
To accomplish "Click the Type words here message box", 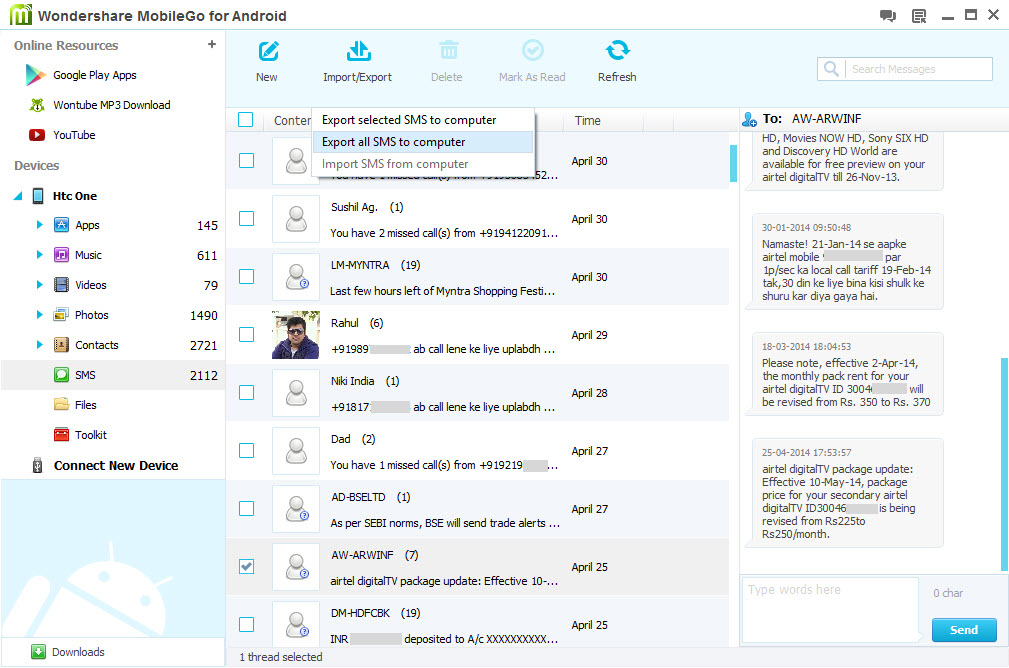I will click(x=830, y=610).
